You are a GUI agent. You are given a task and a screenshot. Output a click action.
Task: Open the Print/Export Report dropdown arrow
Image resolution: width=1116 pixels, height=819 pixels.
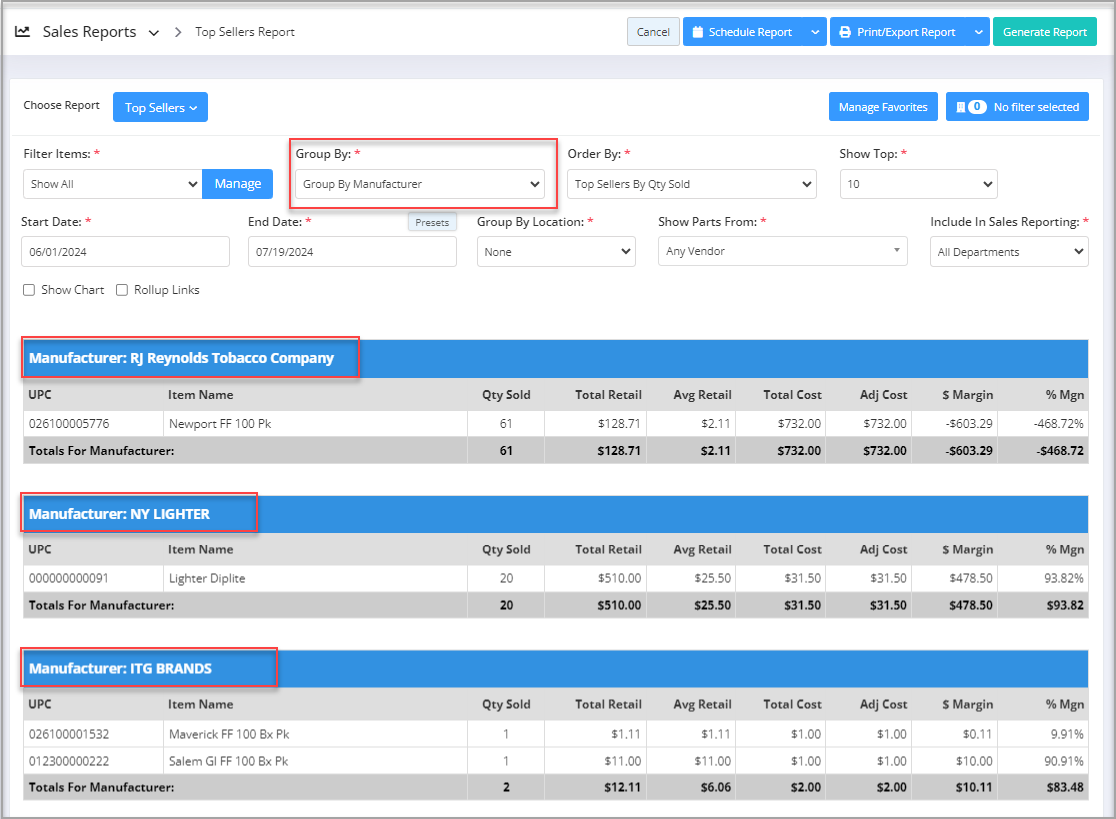point(979,32)
